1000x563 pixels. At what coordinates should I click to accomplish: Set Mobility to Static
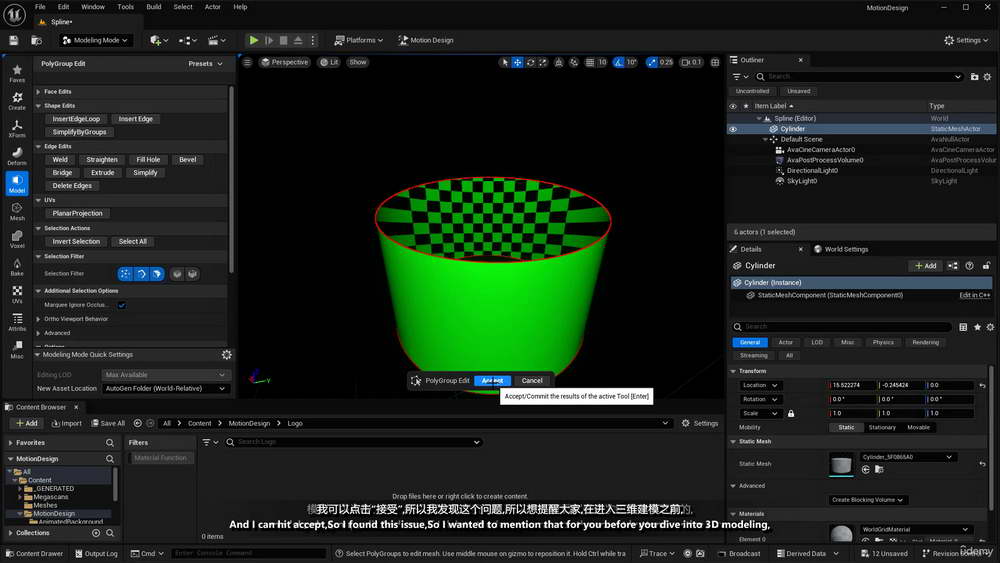tap(846, 427)
